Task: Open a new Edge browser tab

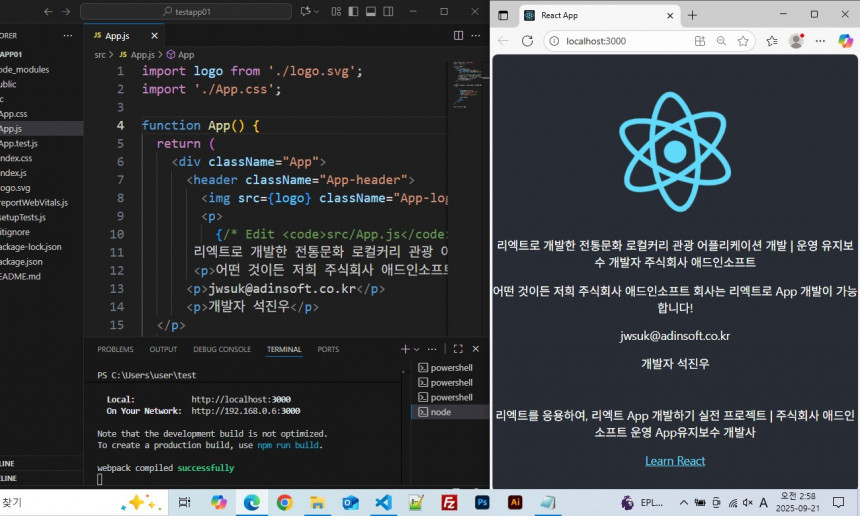Action: click(x=692, y=15)
